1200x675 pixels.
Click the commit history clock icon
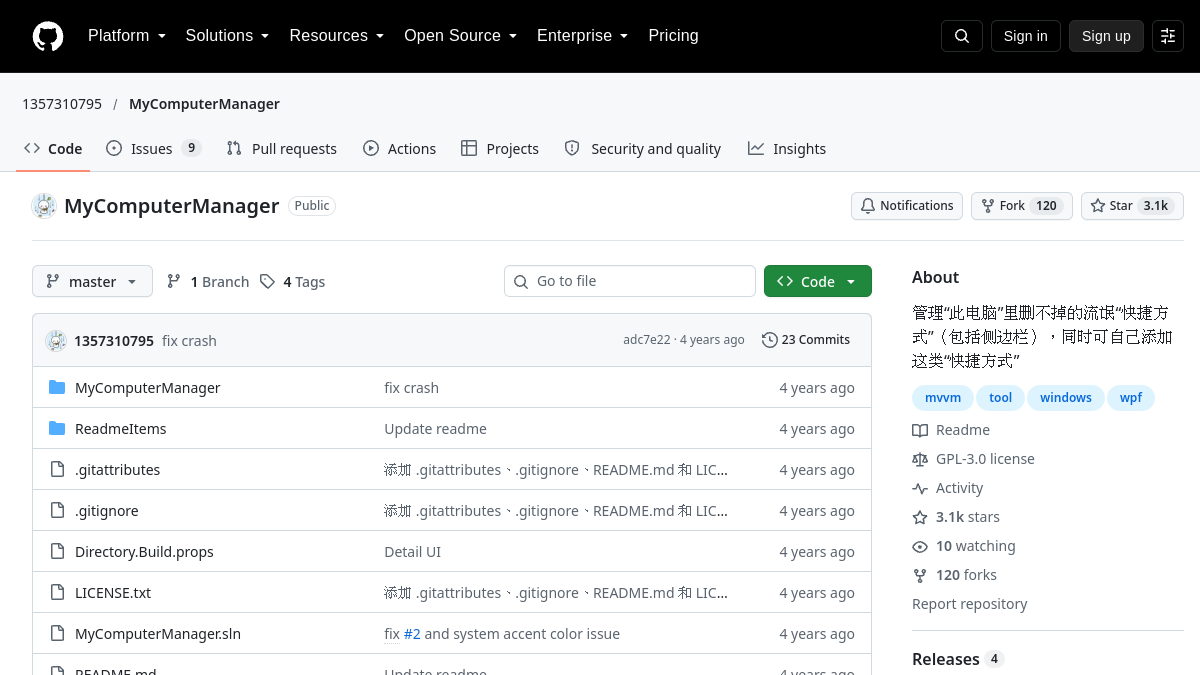[769, 340]
